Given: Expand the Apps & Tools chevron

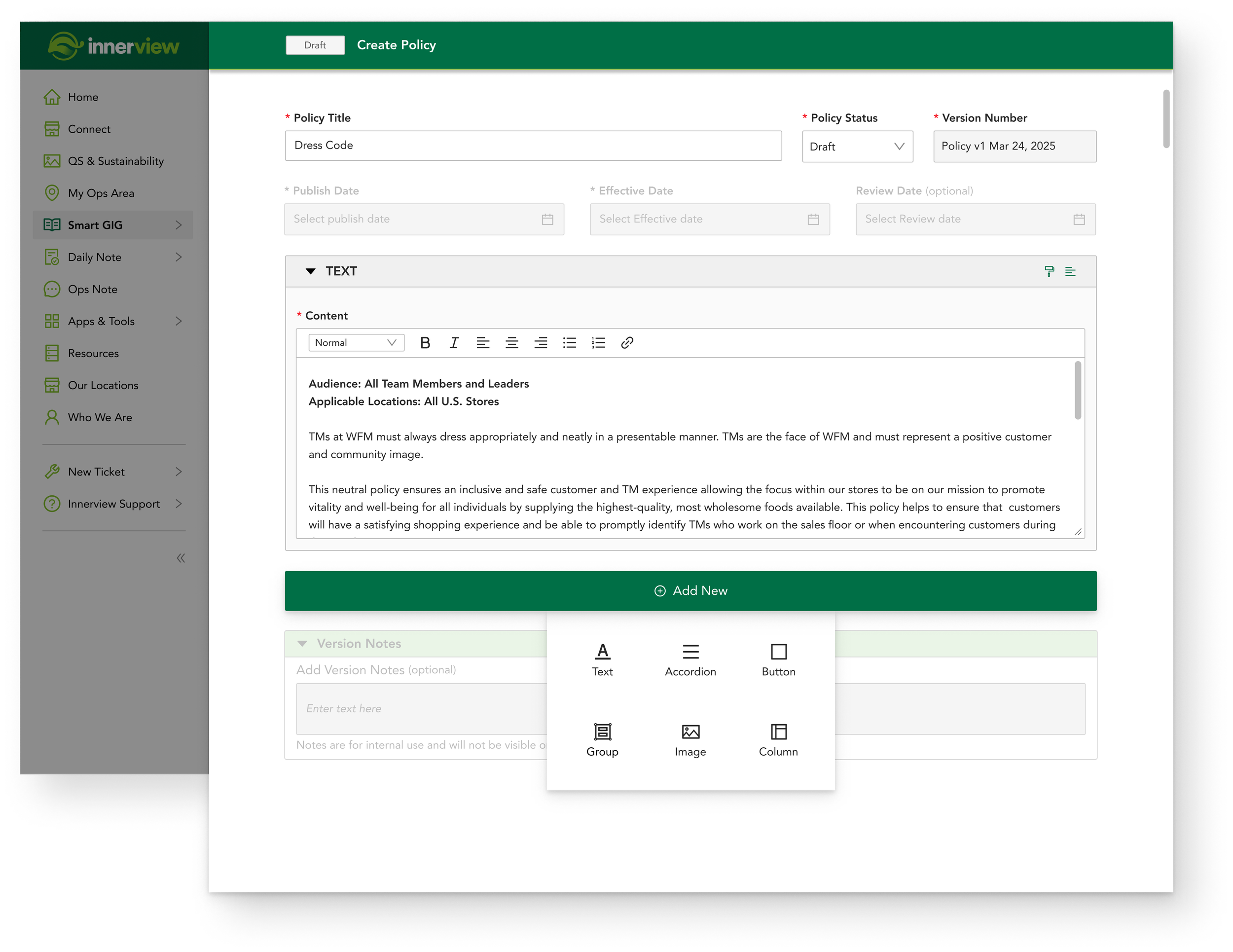Looking at the screenshot, I should coord(179,321).
